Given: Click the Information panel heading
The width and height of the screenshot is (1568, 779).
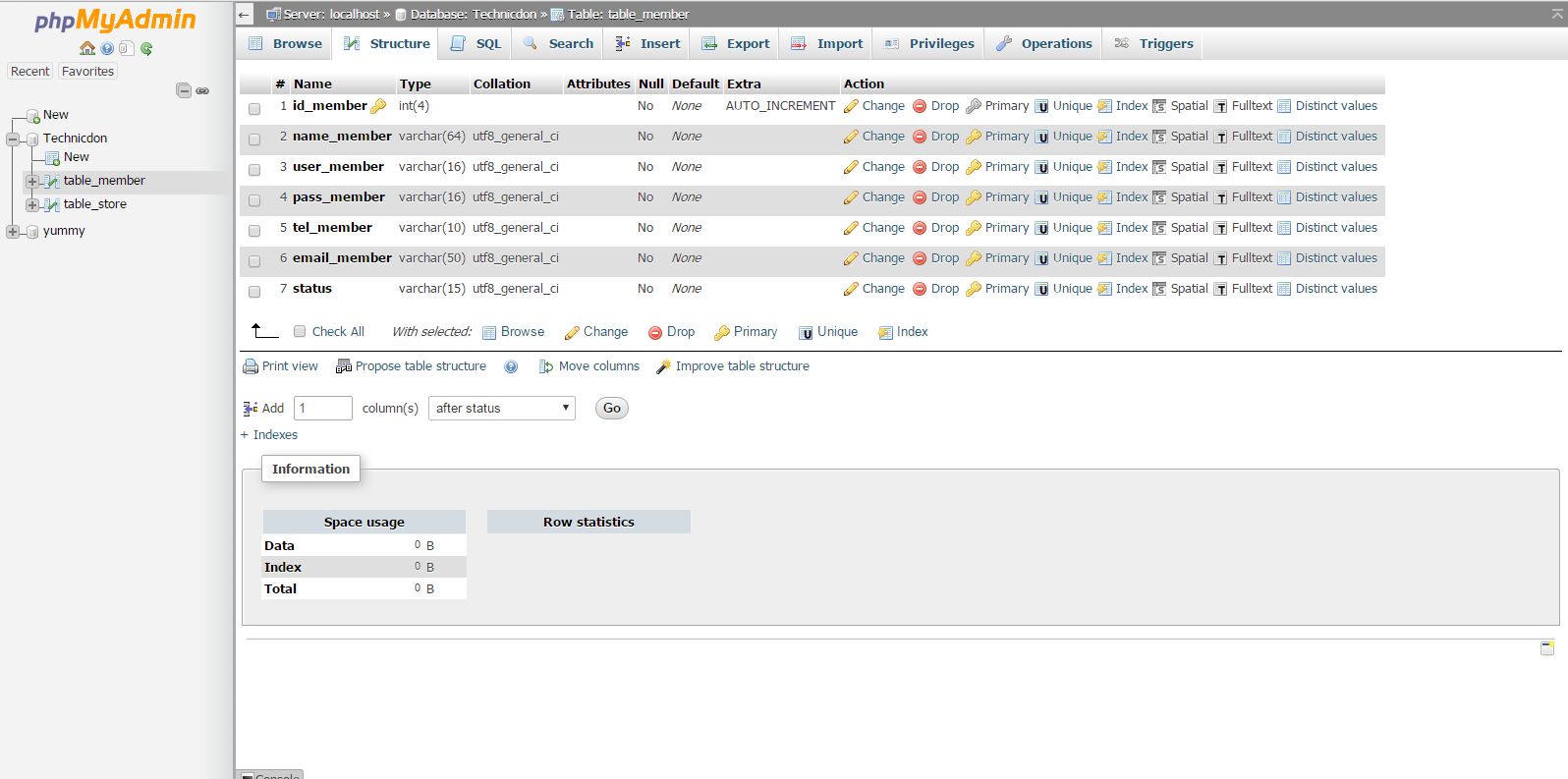Looking at the screenshot, I should pyautogui.click(x=310, y=469).
